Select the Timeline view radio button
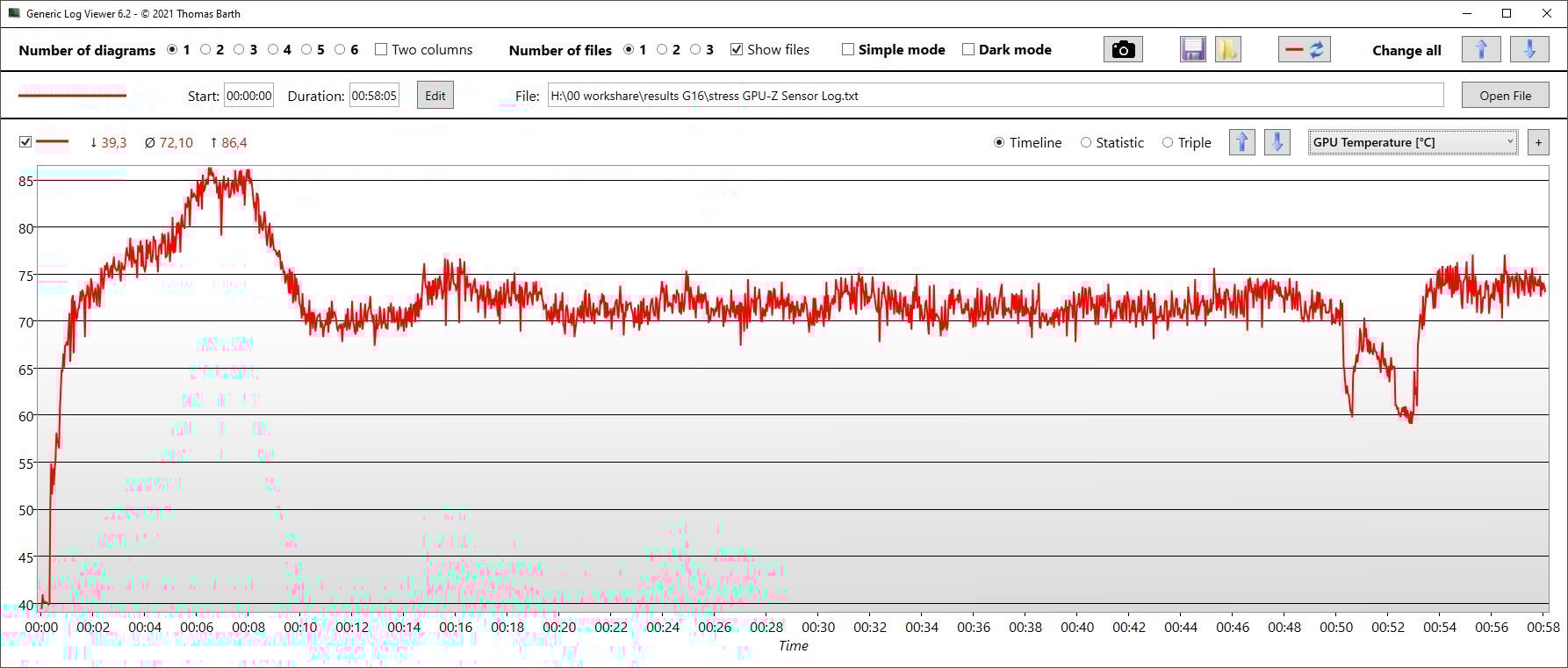Screen dimensions: 1568x668 [x=999, y=142]
